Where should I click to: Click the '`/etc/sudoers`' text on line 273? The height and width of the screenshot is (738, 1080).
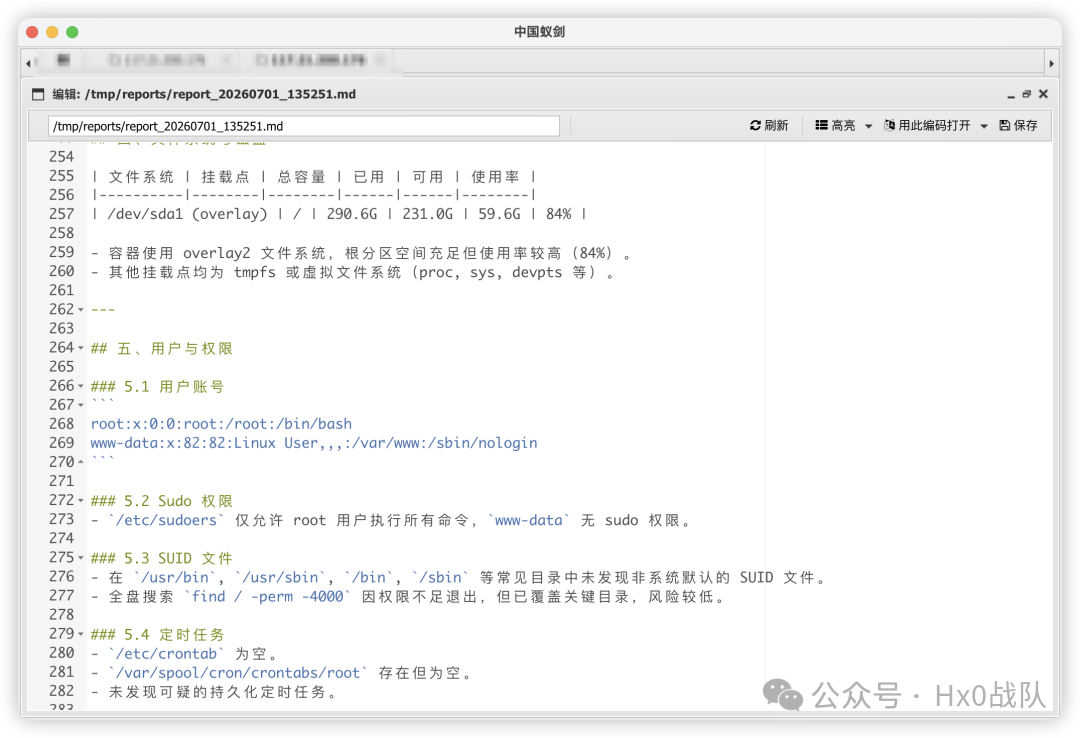166,520
